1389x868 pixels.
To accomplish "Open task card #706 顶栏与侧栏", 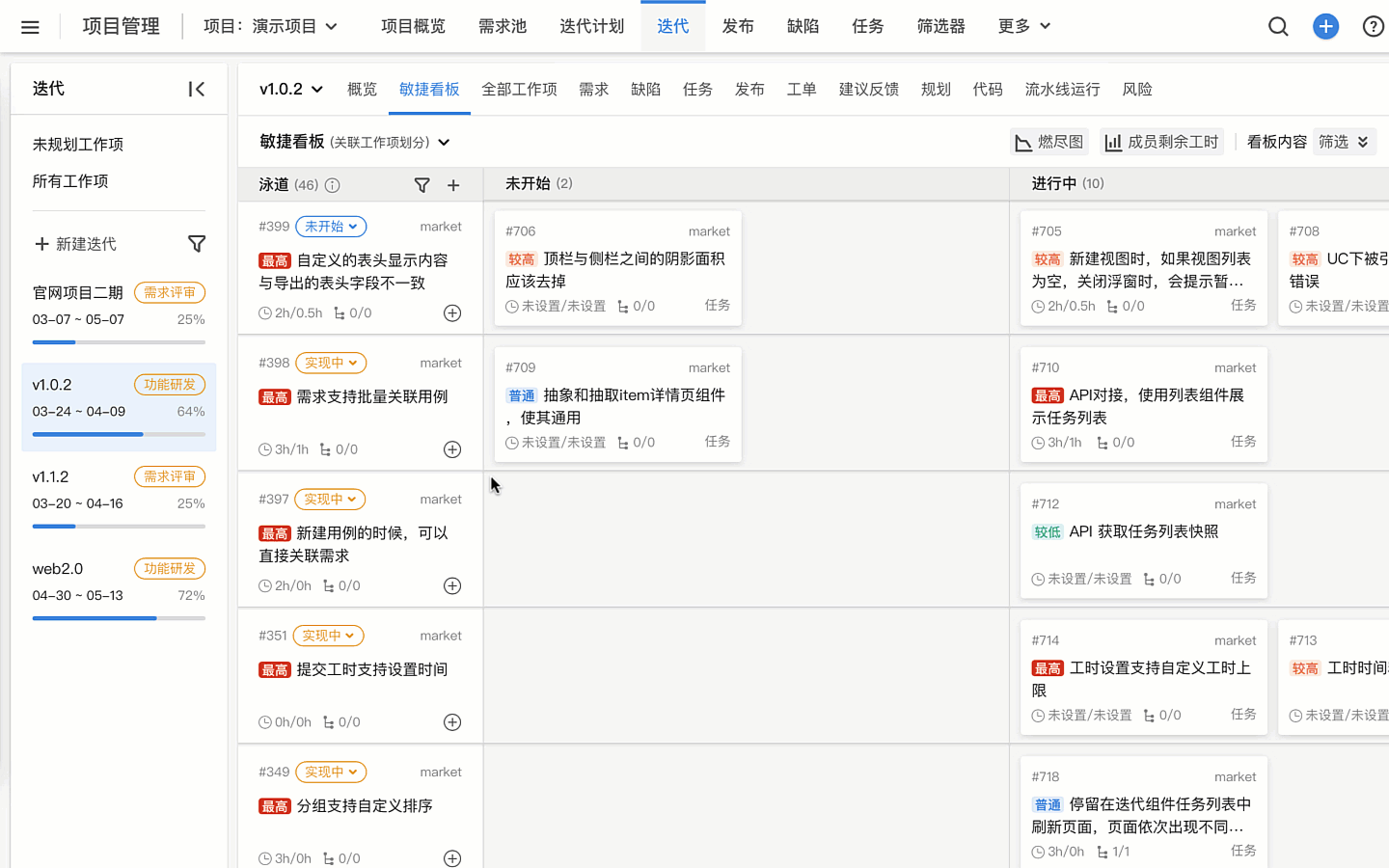I will [x=617, y=268].
